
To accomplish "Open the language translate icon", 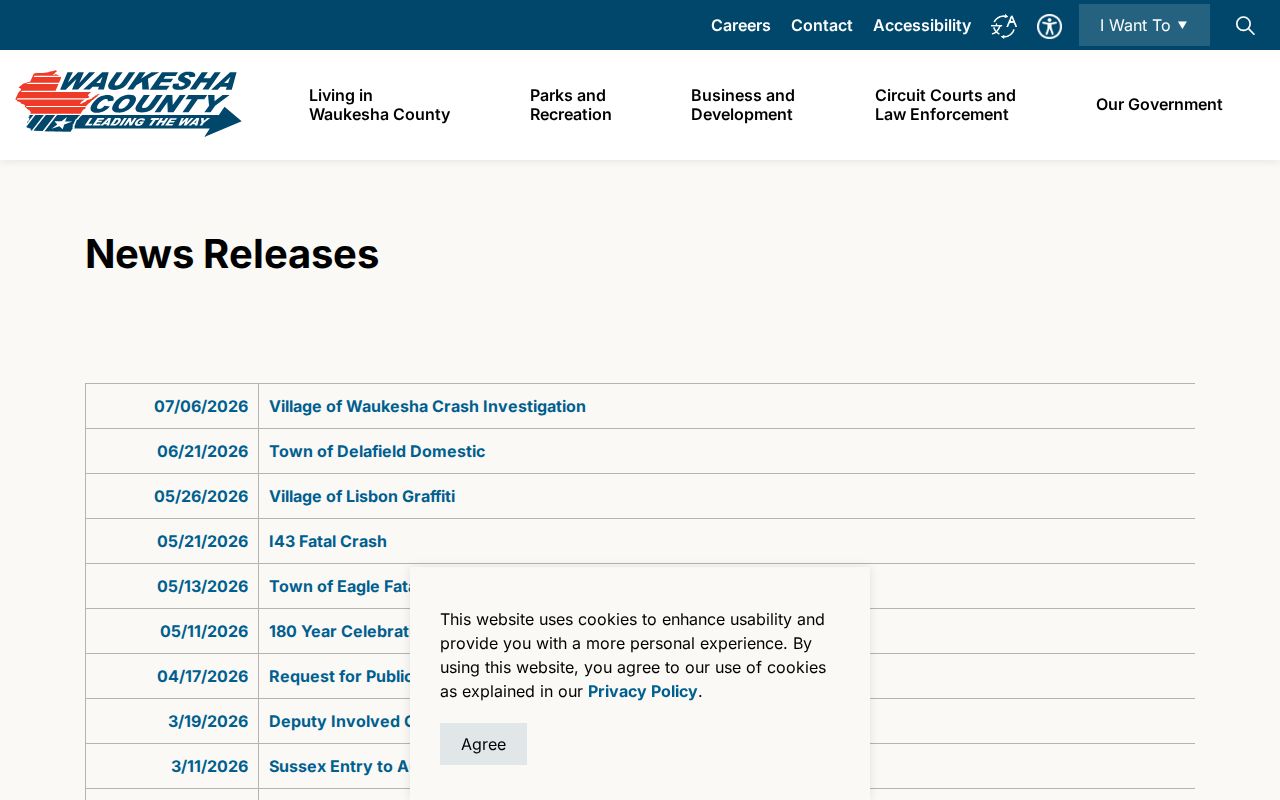I will point(1004,26).
